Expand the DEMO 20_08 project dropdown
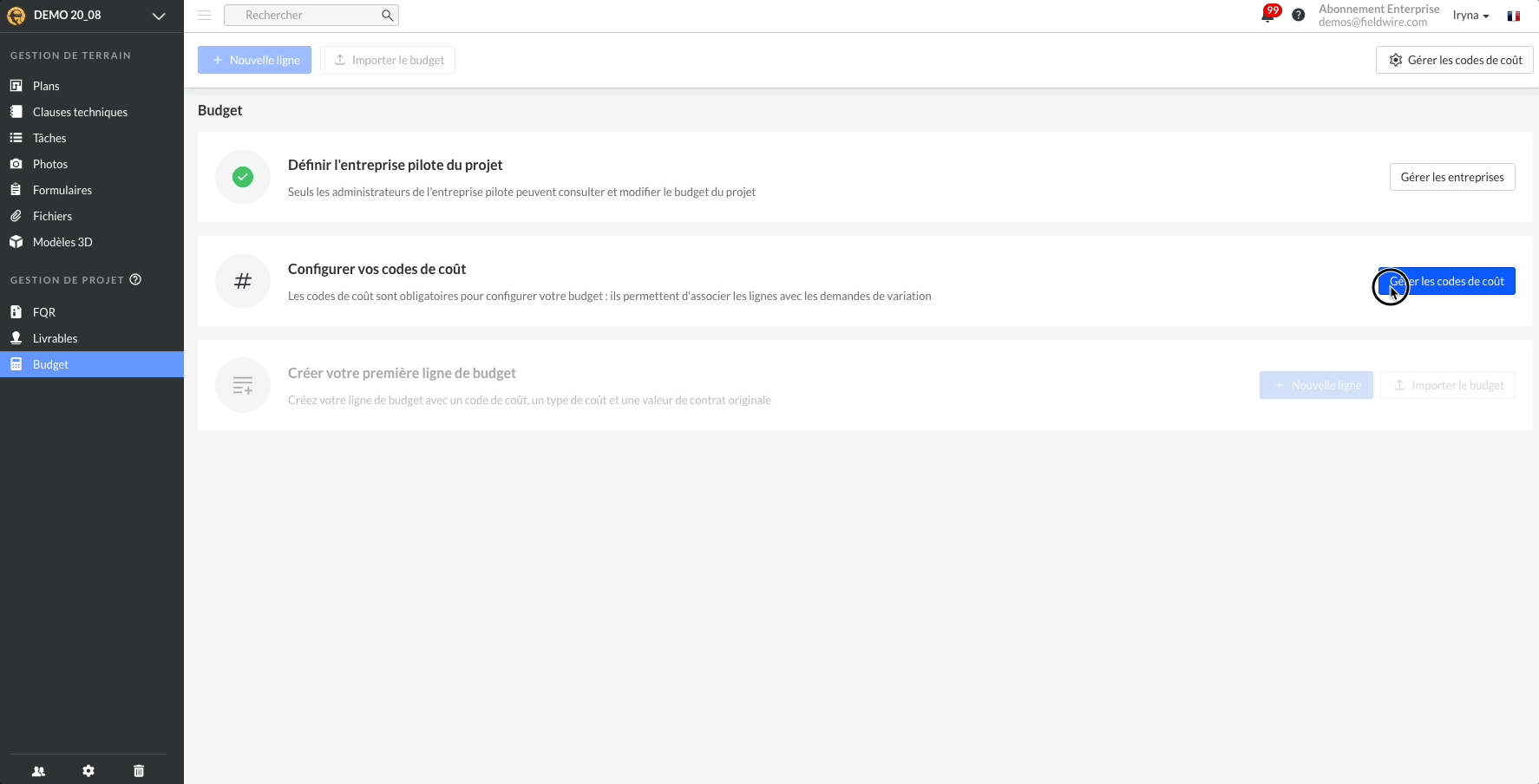 coord(159,16)
